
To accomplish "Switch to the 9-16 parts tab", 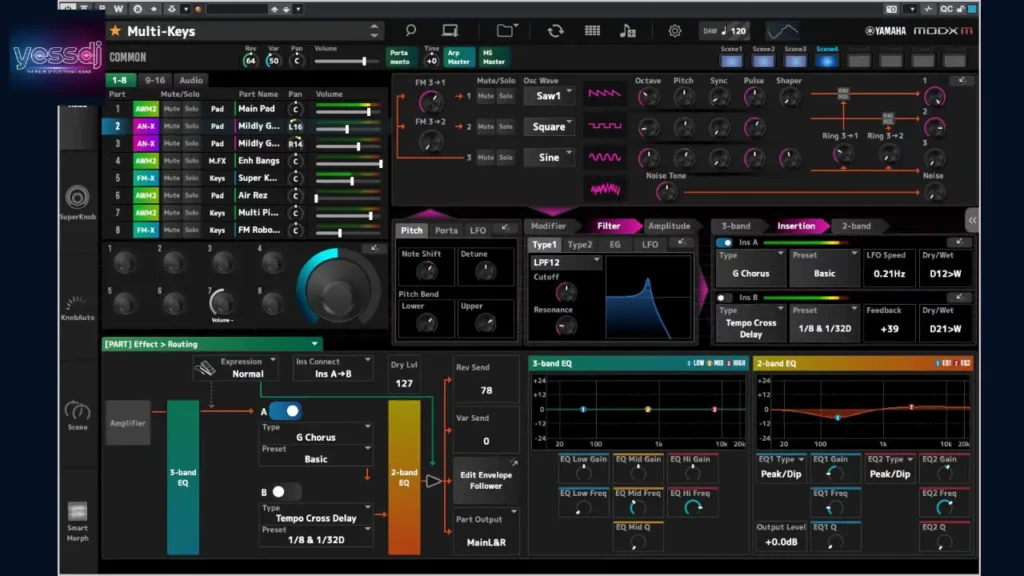I will point(154,80).
